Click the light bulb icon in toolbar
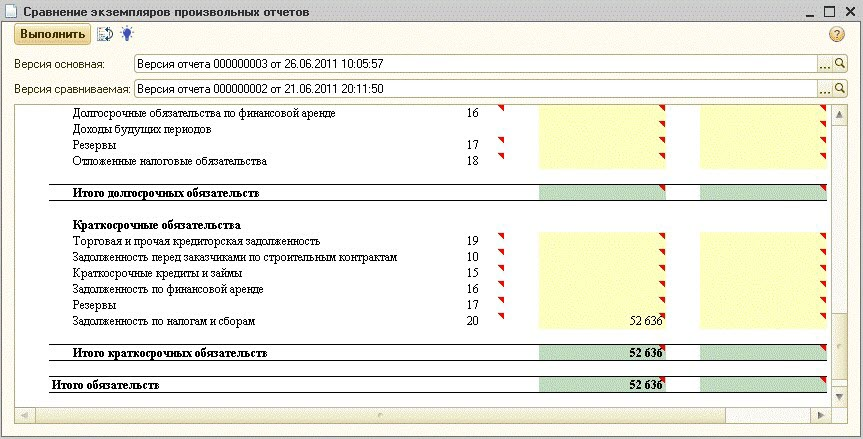Viewport: 863px width, 439px height. (x=127, y=34)
